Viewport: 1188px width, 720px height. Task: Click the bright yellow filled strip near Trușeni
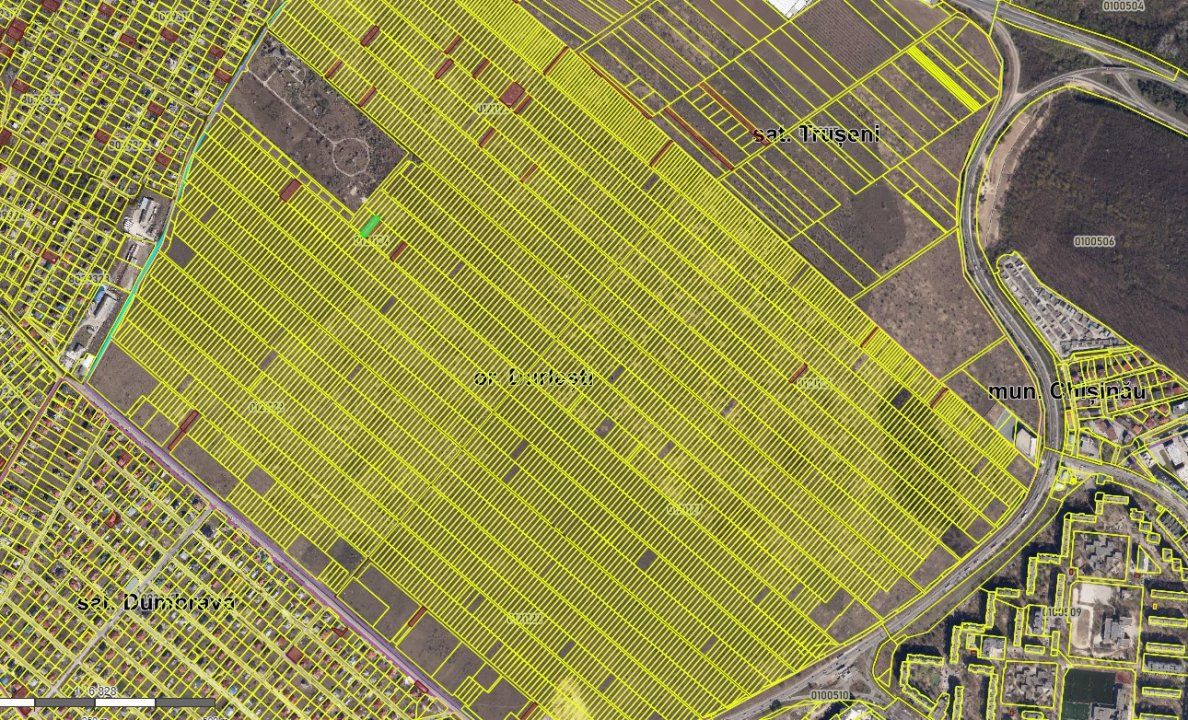[x=944, y=74]
